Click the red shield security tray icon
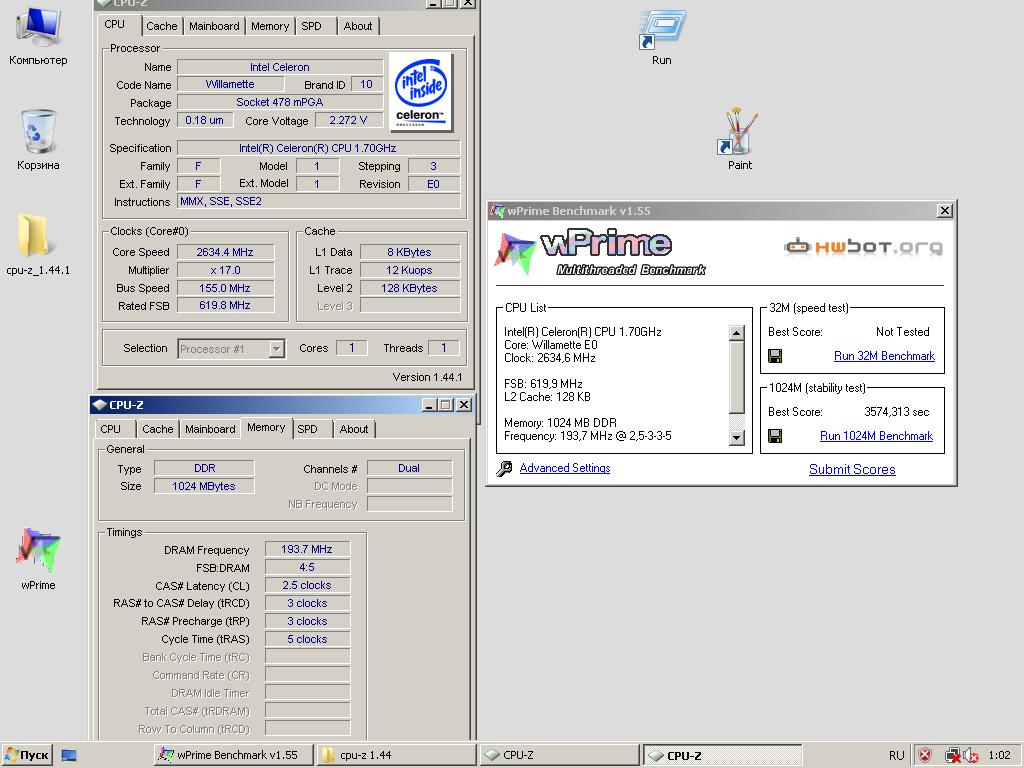The height and width of the screenshot is (768, 1024). 925,756
